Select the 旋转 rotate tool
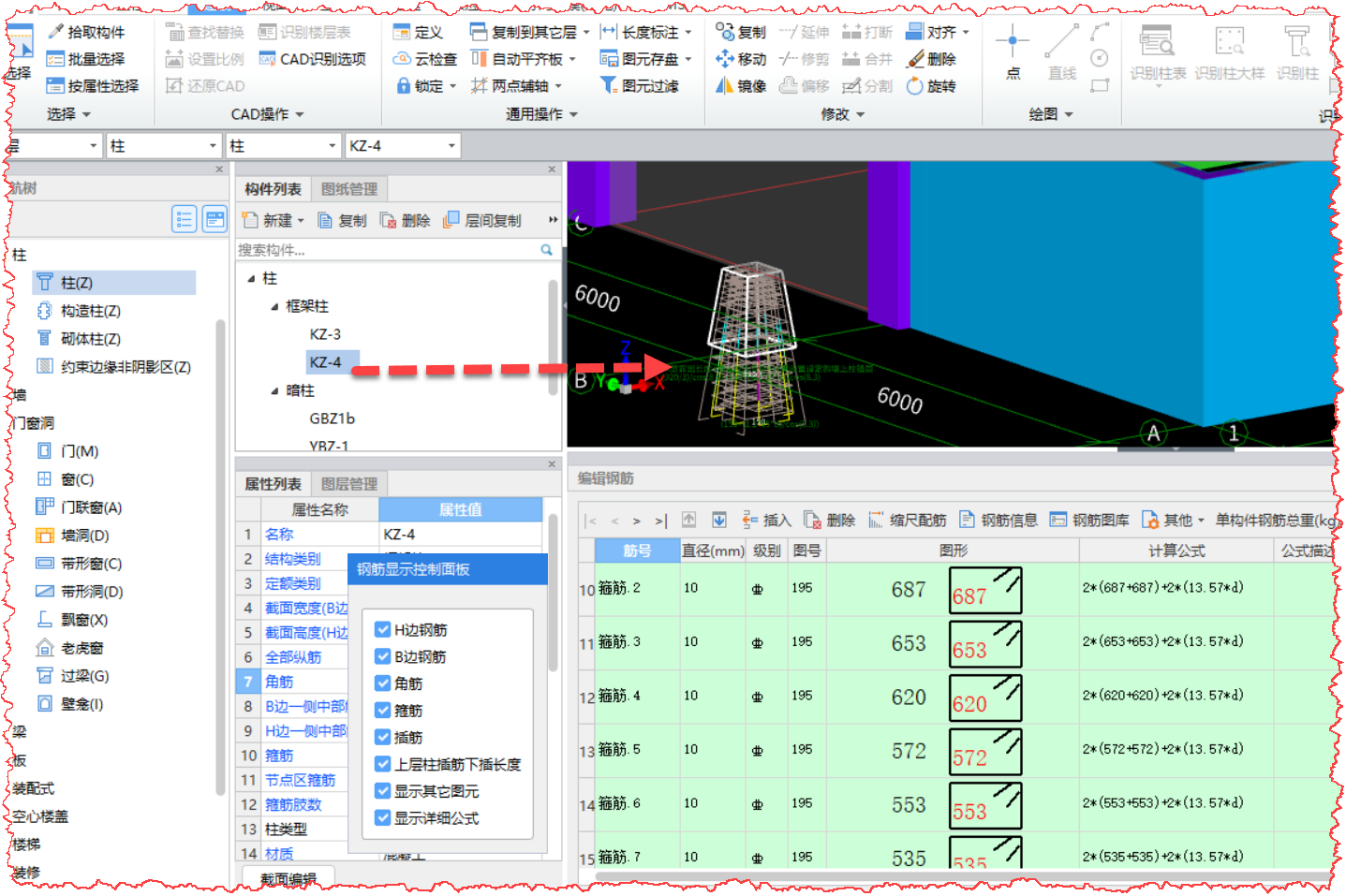Viewport: 1346px width, 896px height. pos(932,86)
